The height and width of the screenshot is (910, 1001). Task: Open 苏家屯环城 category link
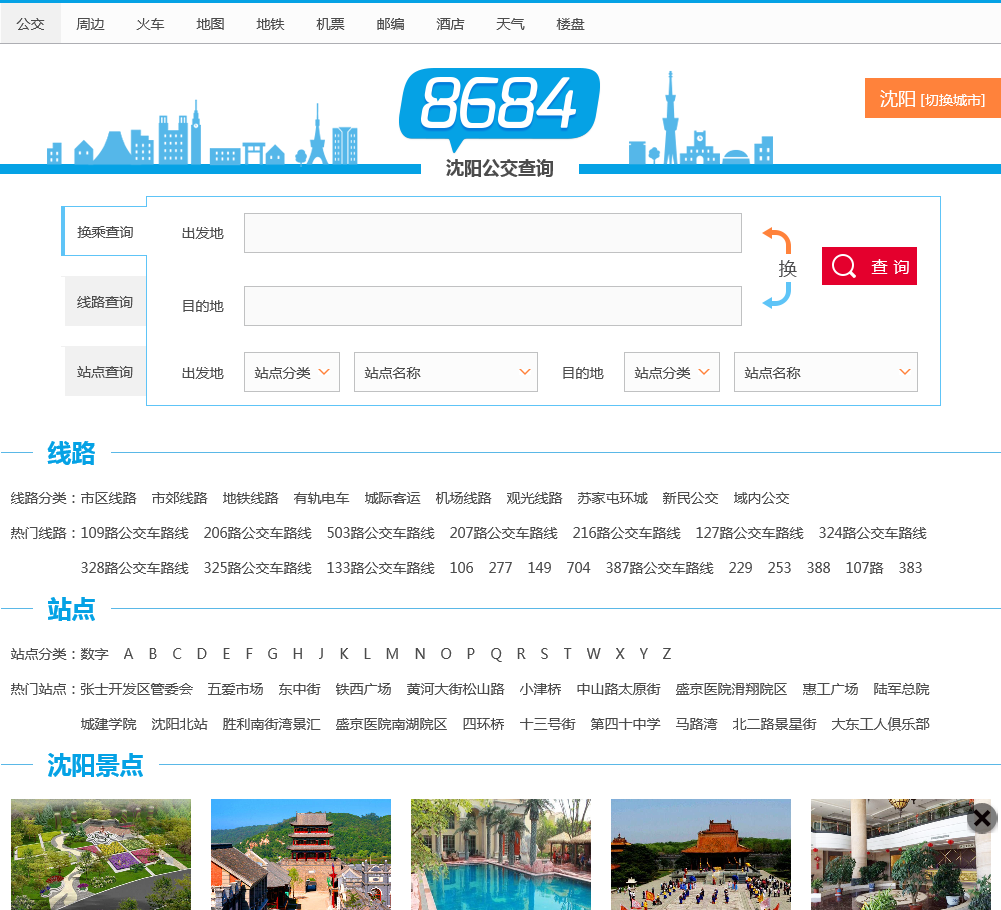(x=612, y=498)
